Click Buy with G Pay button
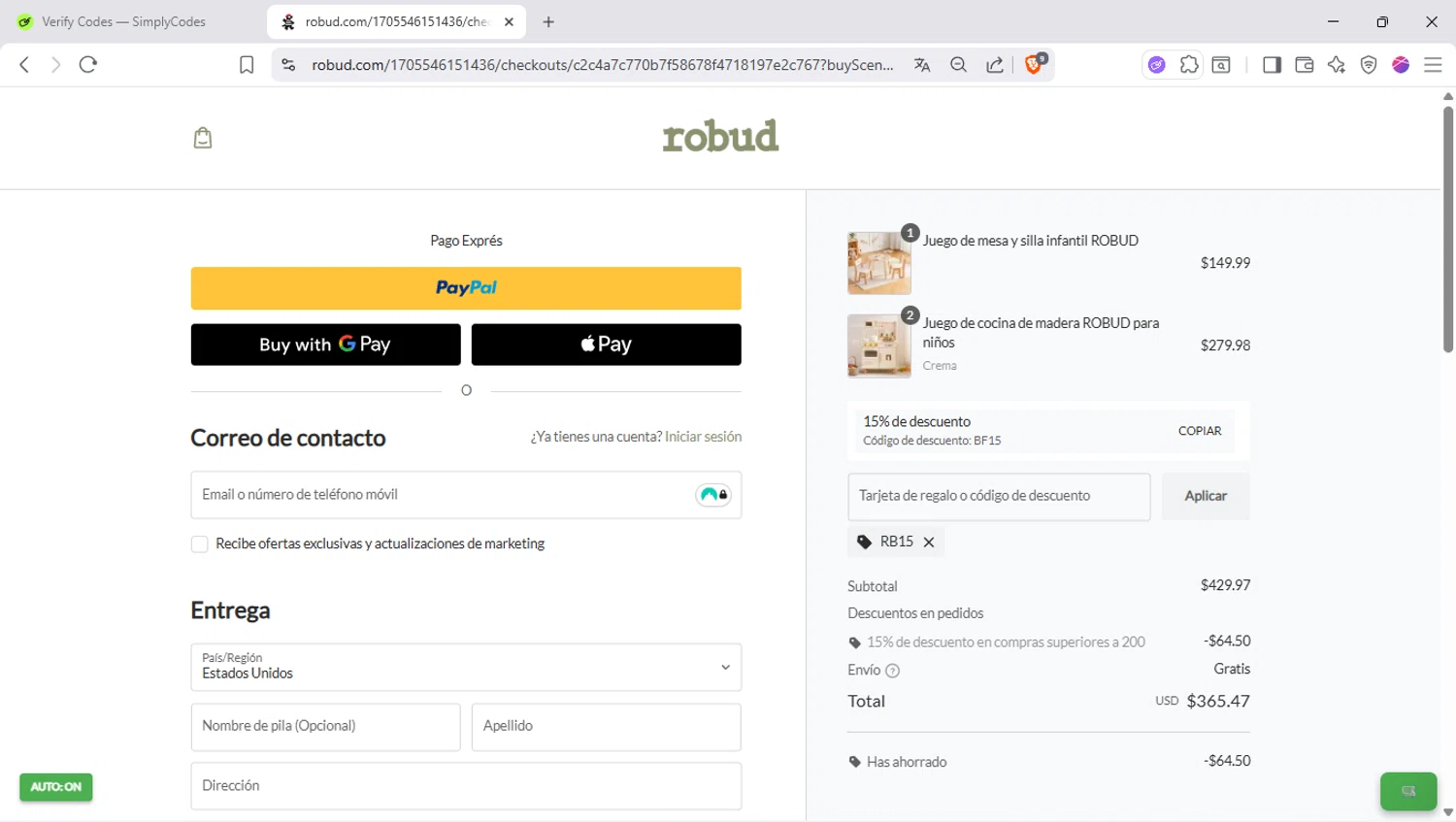This screenshot has width=1456, height=822. (325, 345)
